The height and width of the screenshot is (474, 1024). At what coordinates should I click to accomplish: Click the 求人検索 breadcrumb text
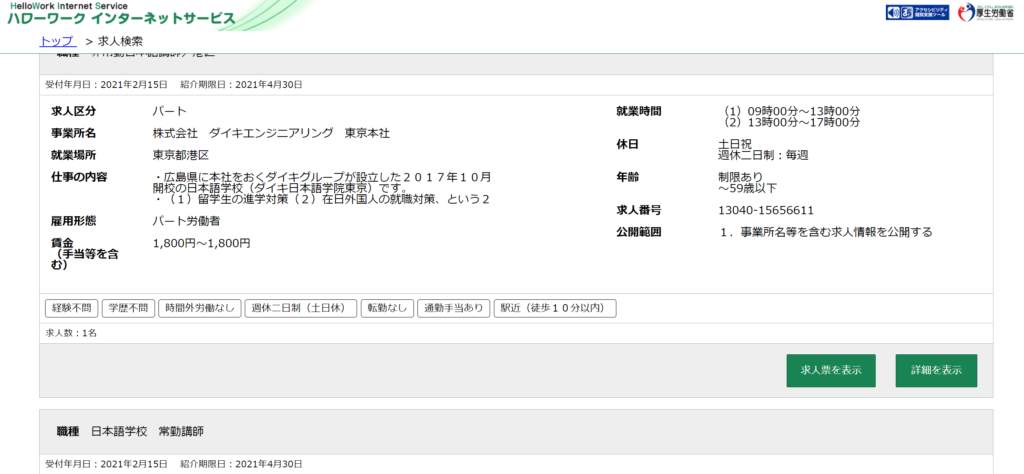pyautogui.click(x=120, y=41)
